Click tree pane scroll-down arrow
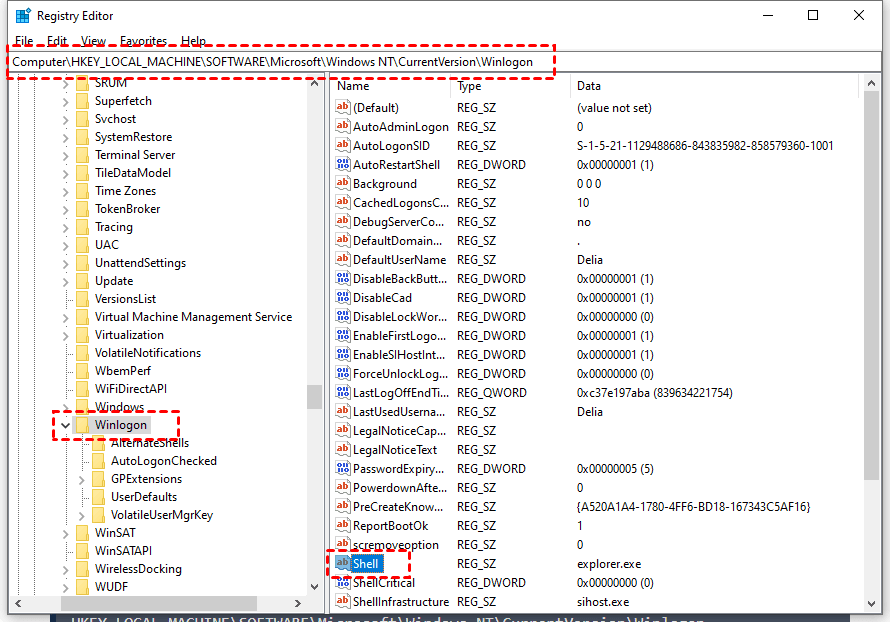Screen dimensions: 890x622 314,587
